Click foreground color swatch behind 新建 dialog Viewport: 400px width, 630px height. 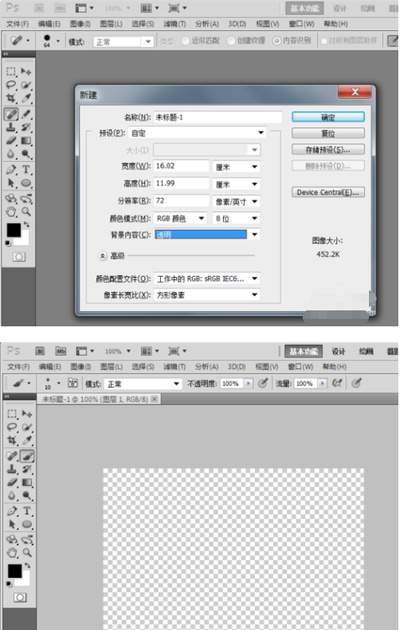pos(14,230)
